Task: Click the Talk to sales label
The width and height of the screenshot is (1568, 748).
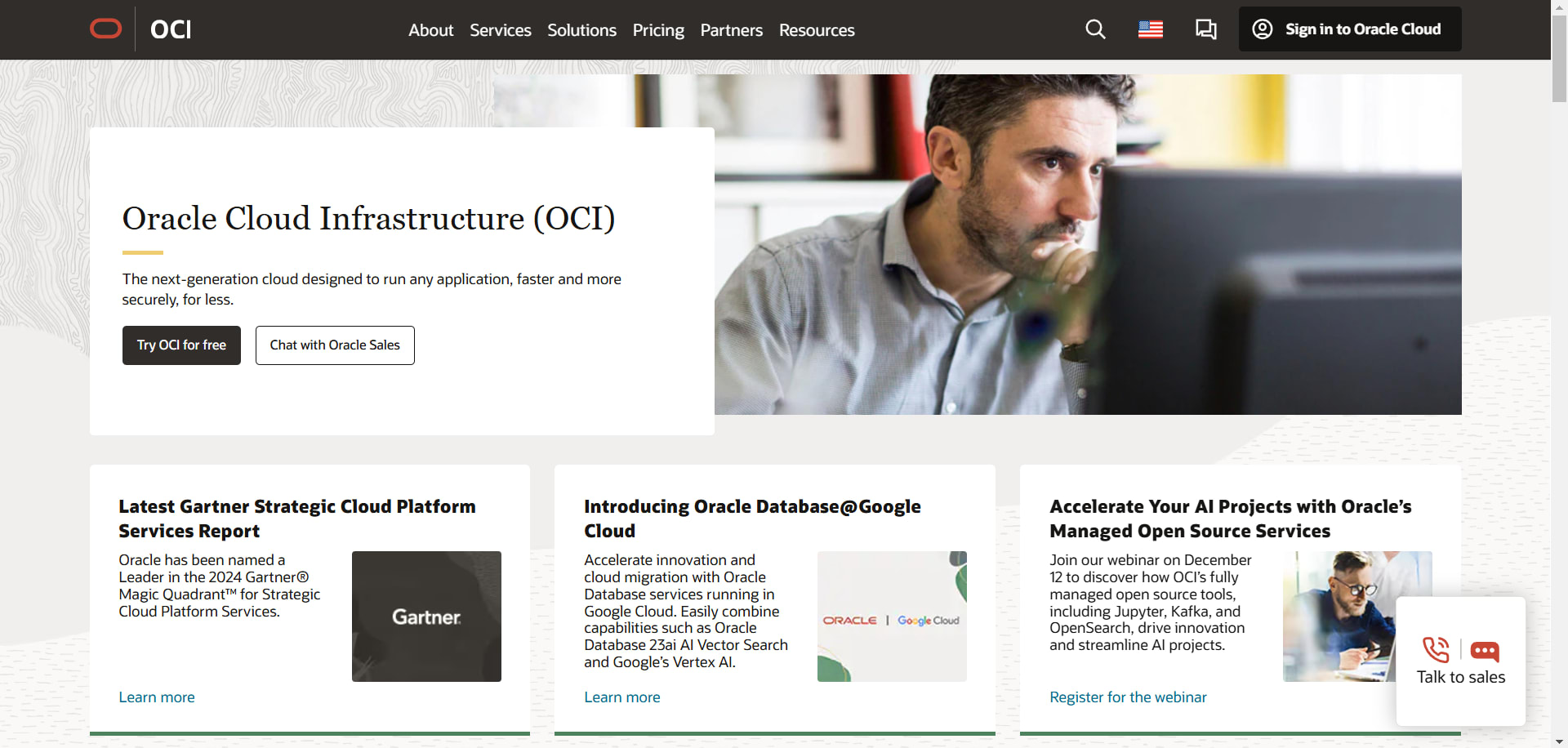Action: click(1461, 677)
